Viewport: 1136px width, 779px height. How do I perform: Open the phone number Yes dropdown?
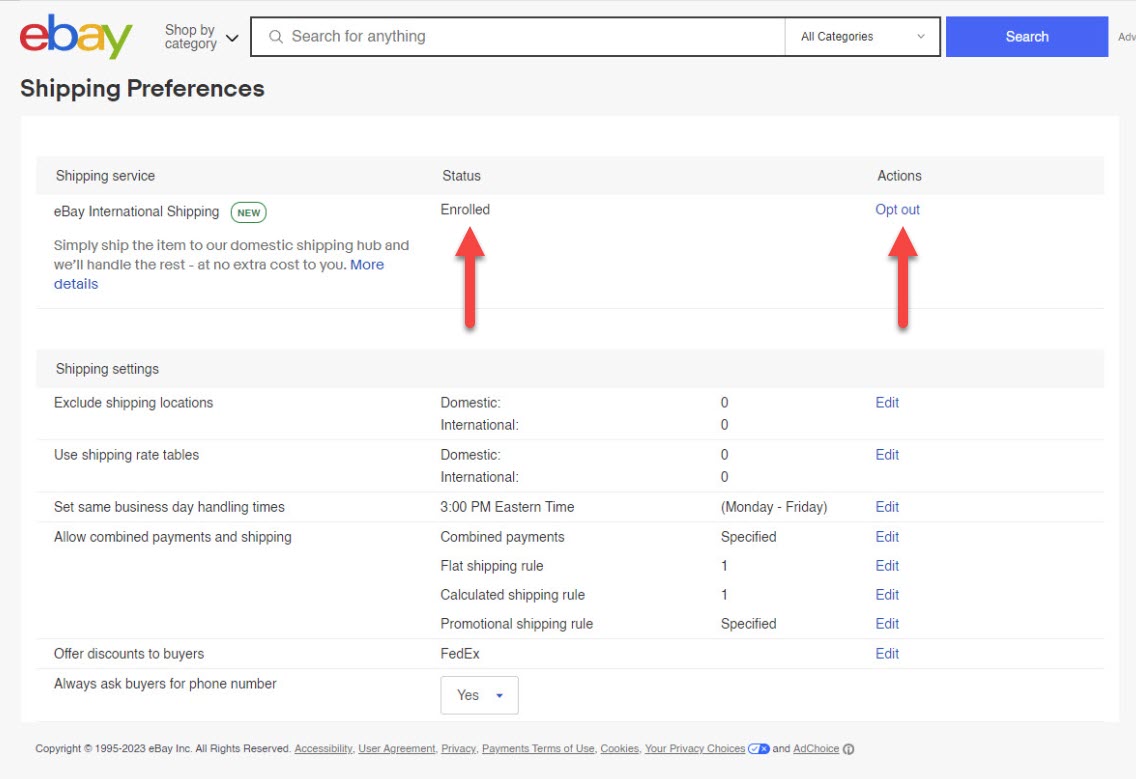pos(479,694)
